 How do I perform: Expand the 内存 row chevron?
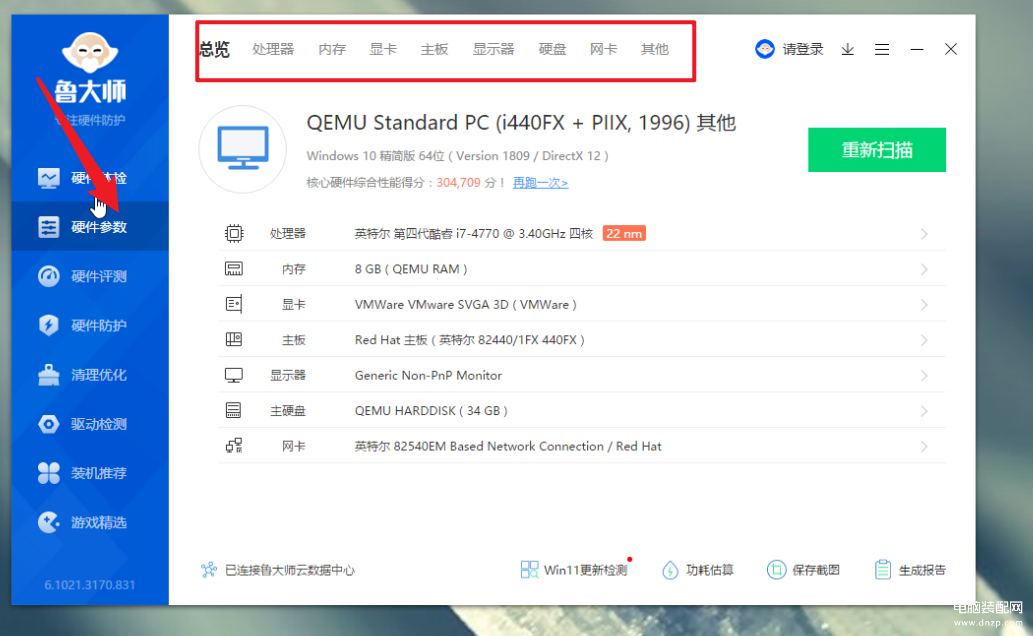pyautogui.click(x=924, y=270)
